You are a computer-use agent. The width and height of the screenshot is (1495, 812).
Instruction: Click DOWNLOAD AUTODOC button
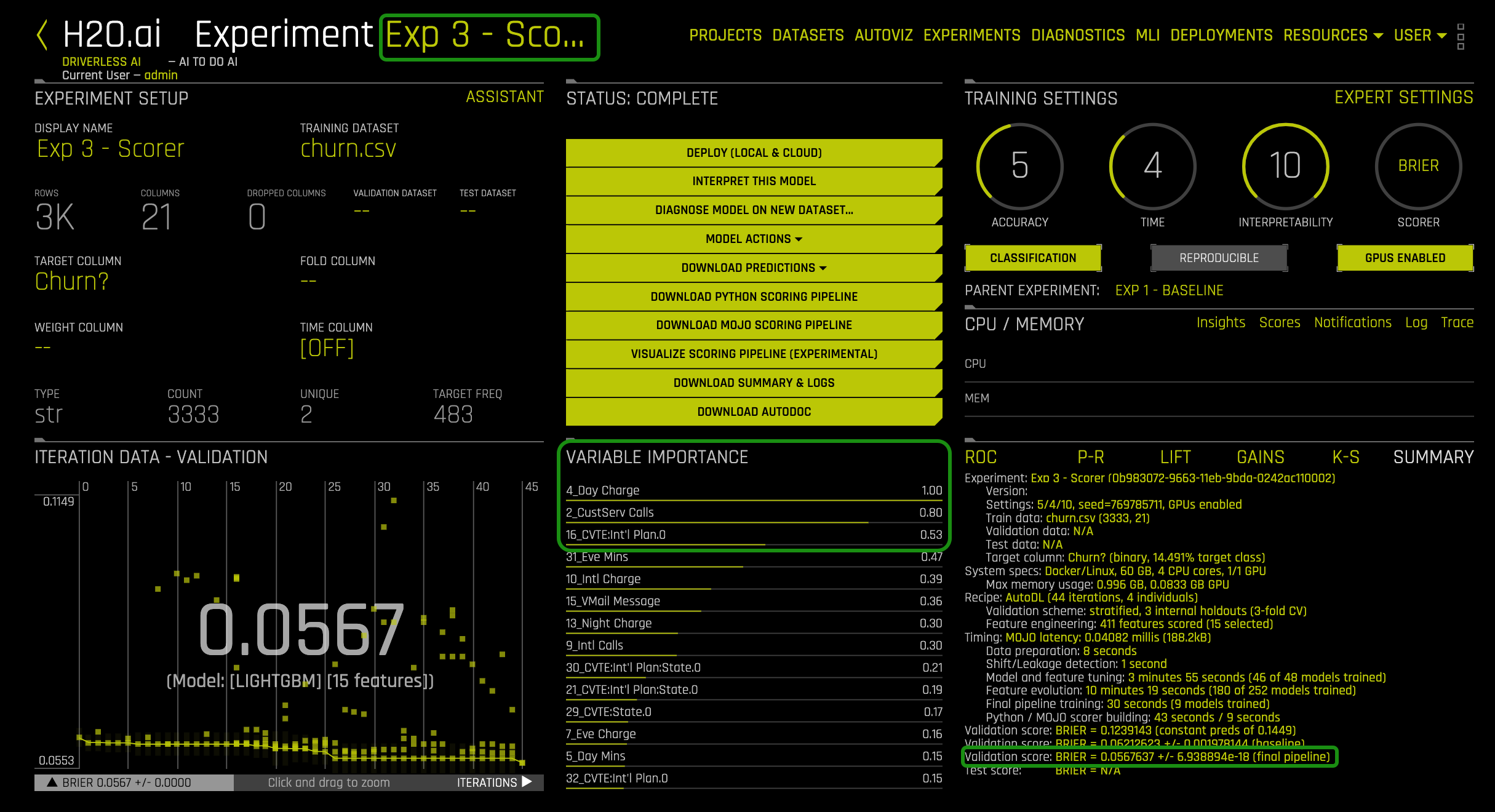click(x=754, y=412)
